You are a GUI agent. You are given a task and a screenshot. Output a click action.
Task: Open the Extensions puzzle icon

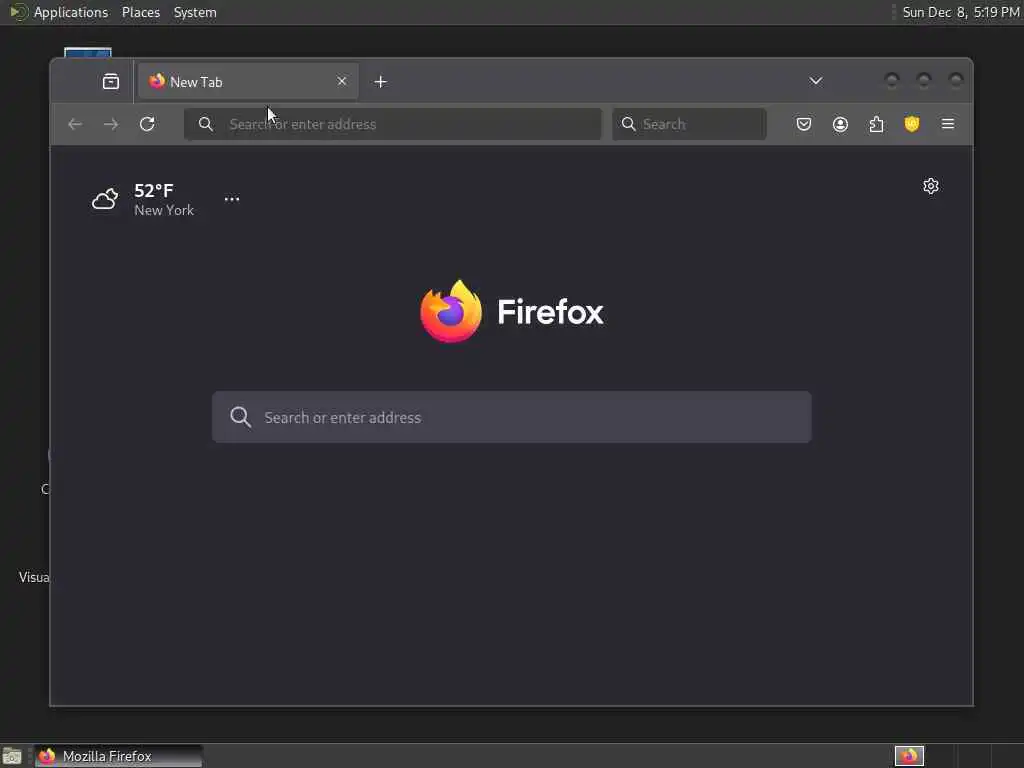point(876,124)
